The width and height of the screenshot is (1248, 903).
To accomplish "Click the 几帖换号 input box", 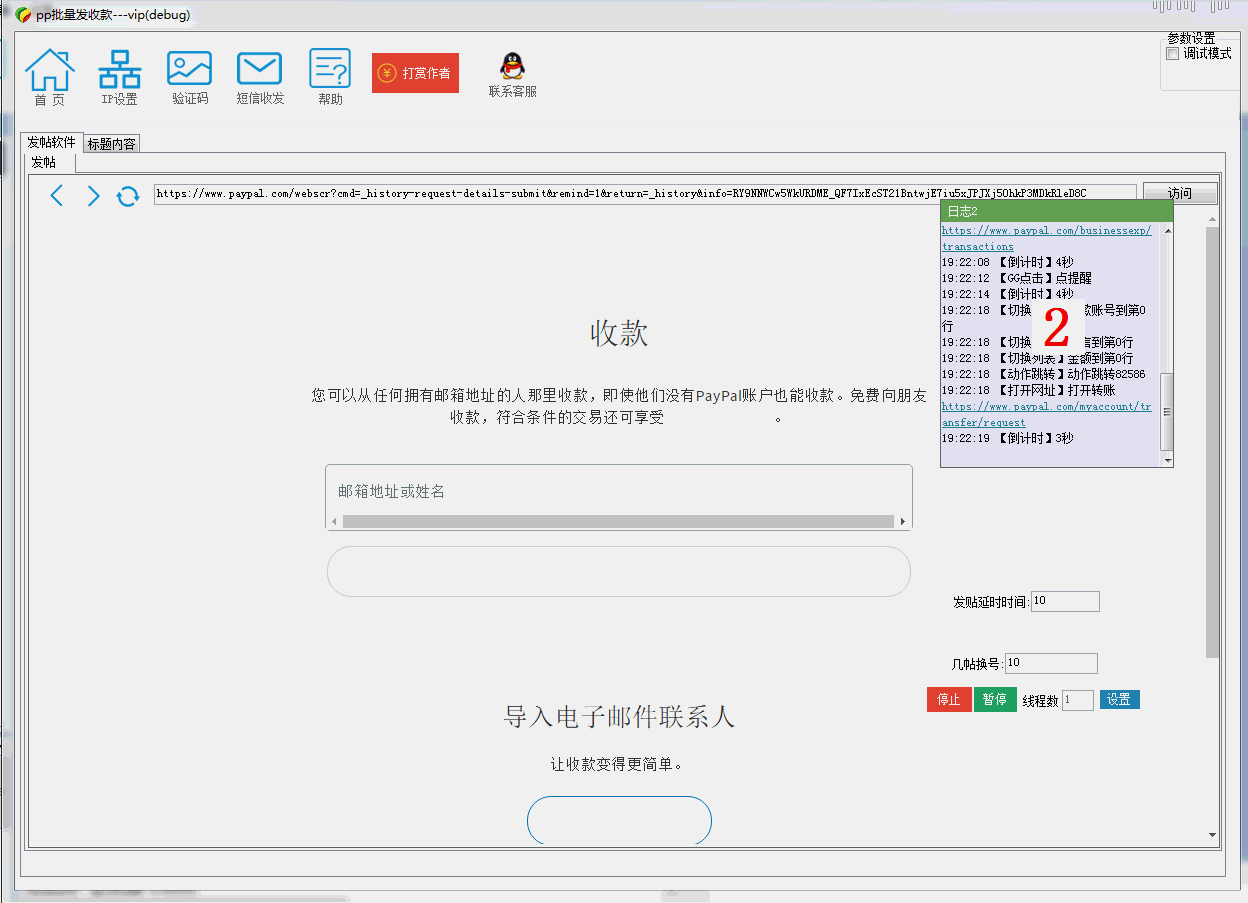I will point(1051,663).
